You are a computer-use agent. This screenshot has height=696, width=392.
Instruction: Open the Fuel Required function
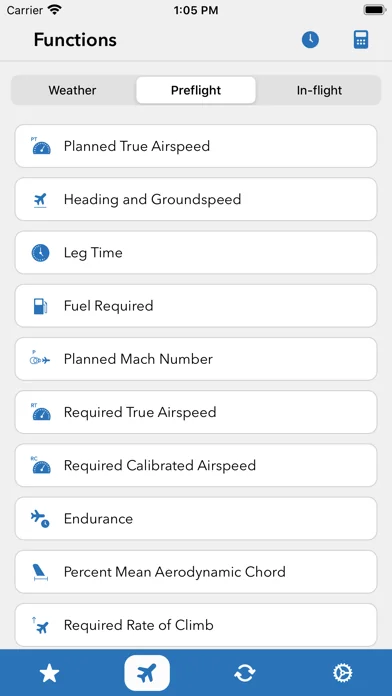pyautogui.click(x=196, y=306)
